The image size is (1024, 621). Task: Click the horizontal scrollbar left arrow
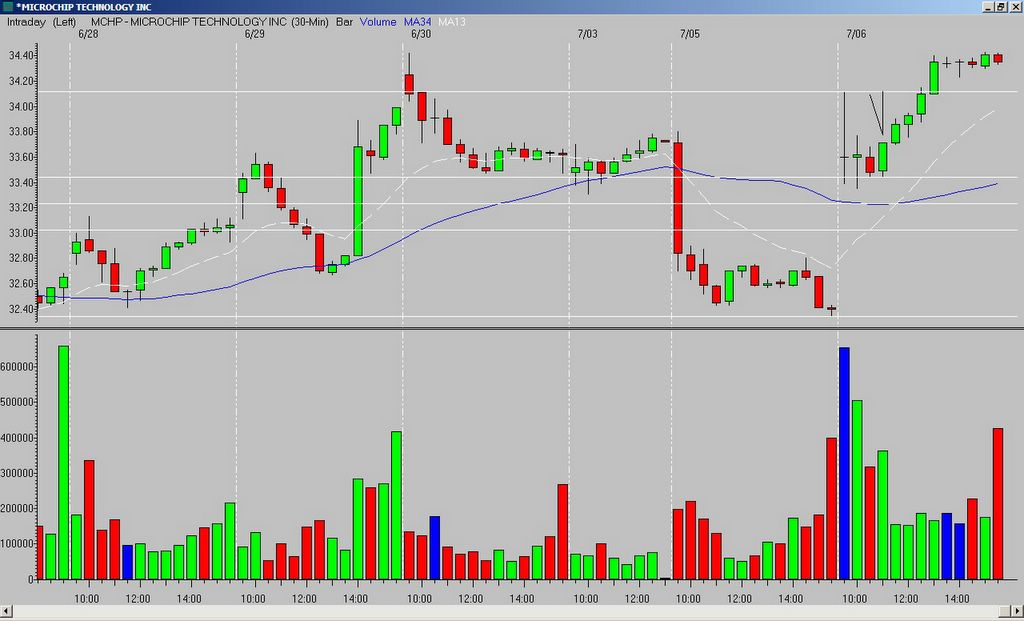[x=5, y=613]
